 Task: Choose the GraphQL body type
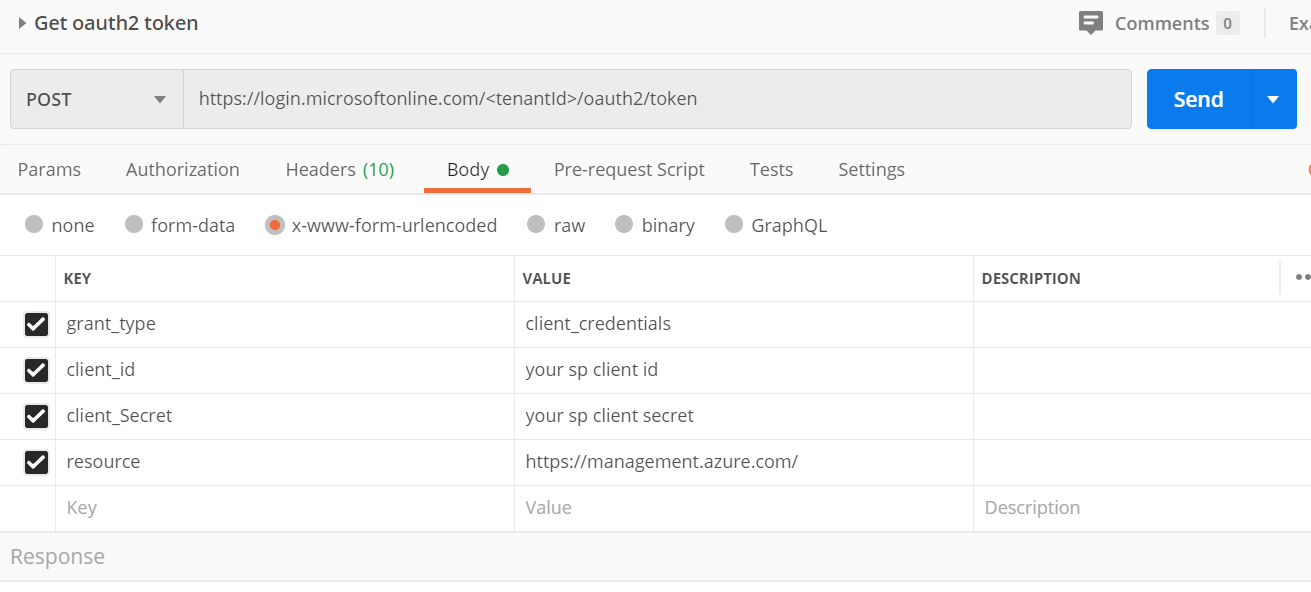tap(734, 225)
